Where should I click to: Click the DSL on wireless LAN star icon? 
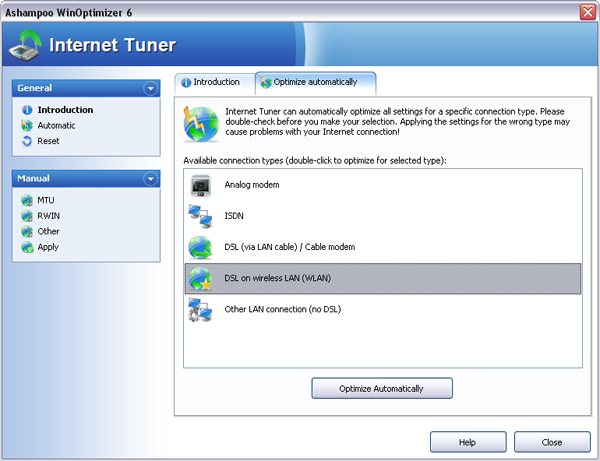coord(200,279)
